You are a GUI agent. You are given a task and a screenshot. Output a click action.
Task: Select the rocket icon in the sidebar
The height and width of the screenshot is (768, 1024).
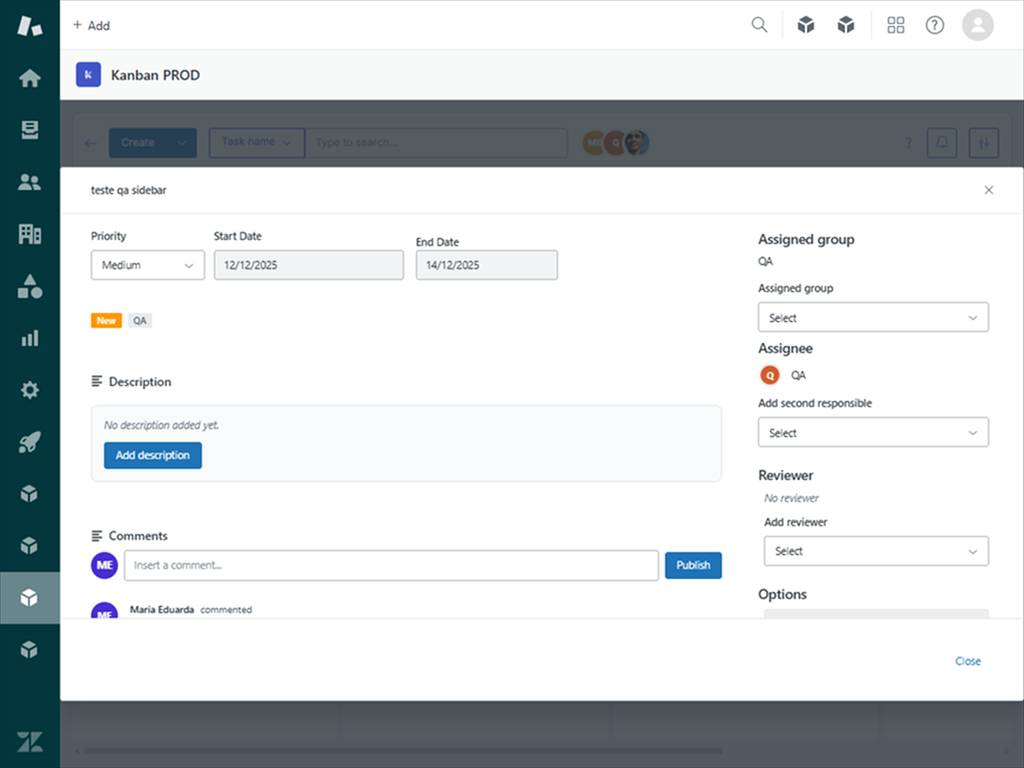pyautogui.click(x=29, y=440)
